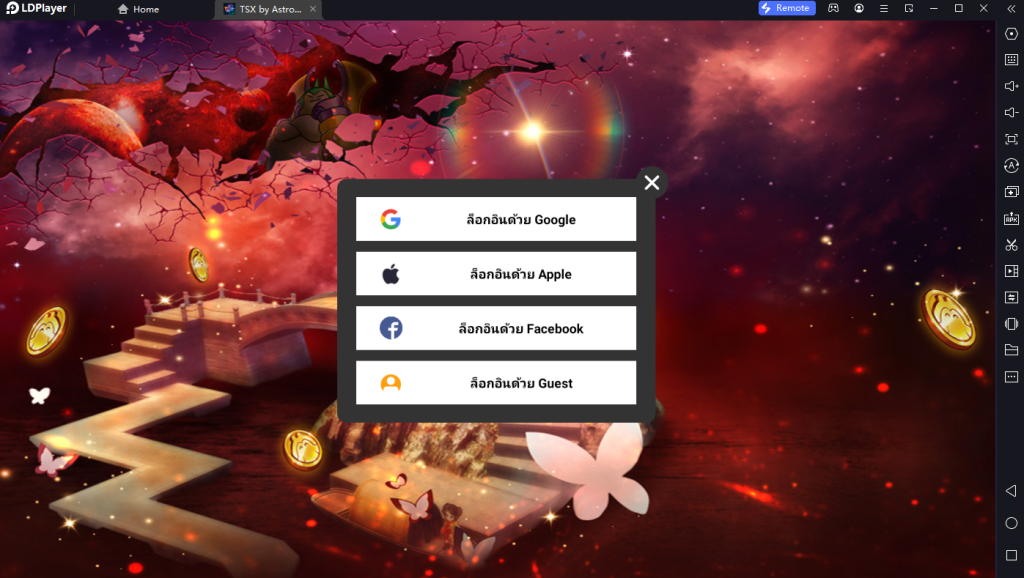Rotate or shake the screen icon
1024x578 pixels.
[x=1011, y=324]
